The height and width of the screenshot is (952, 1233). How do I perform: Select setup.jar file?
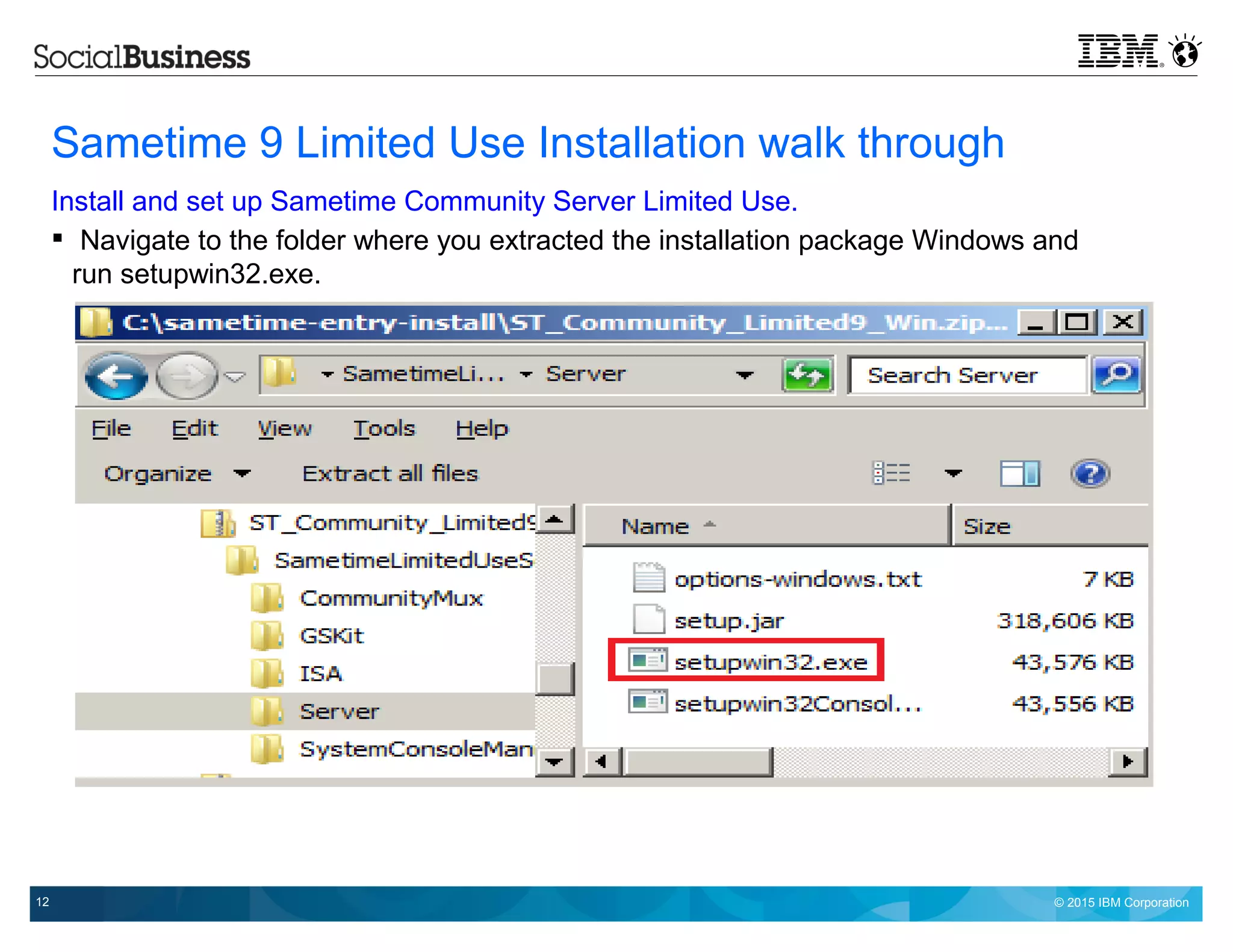click(x=709, y=620)
